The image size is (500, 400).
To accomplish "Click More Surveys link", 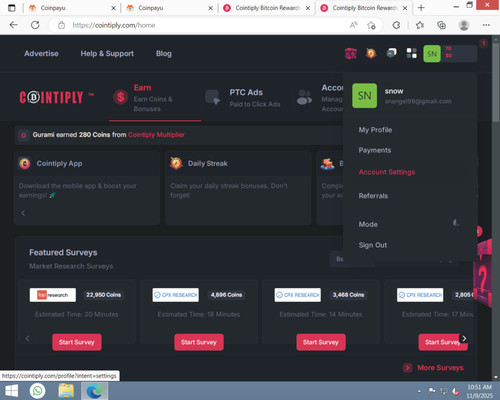I will tap(440, 368).
